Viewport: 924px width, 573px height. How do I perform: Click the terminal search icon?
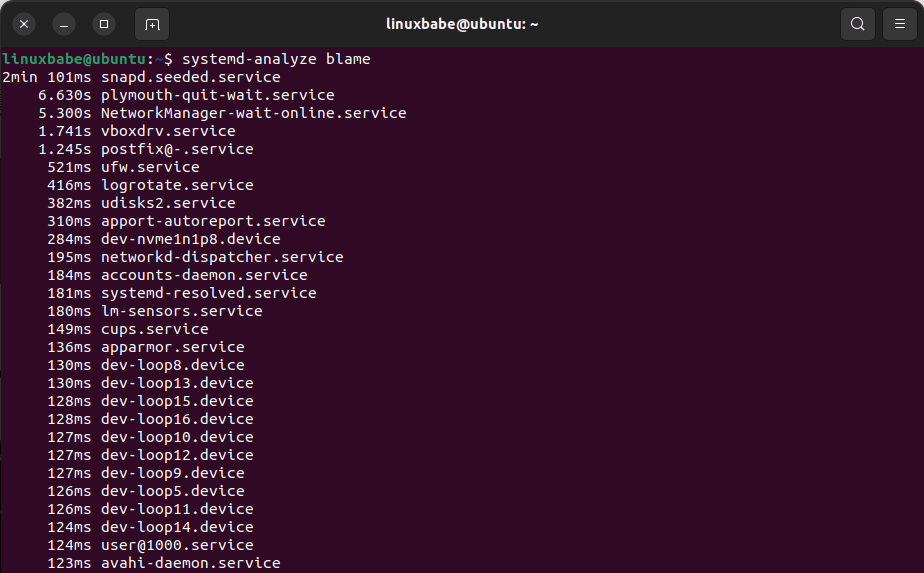pyautogui.click(x=858, y=23)
